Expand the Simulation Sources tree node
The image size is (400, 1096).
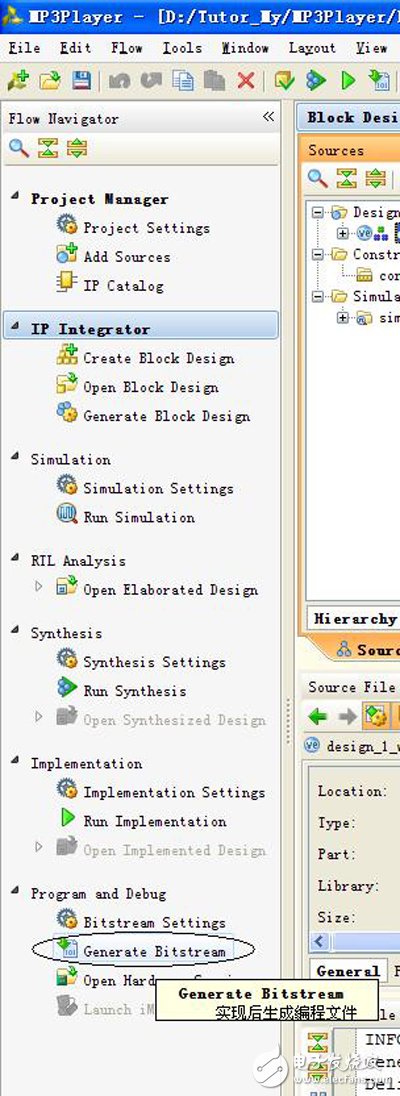[x=342, y=318]
